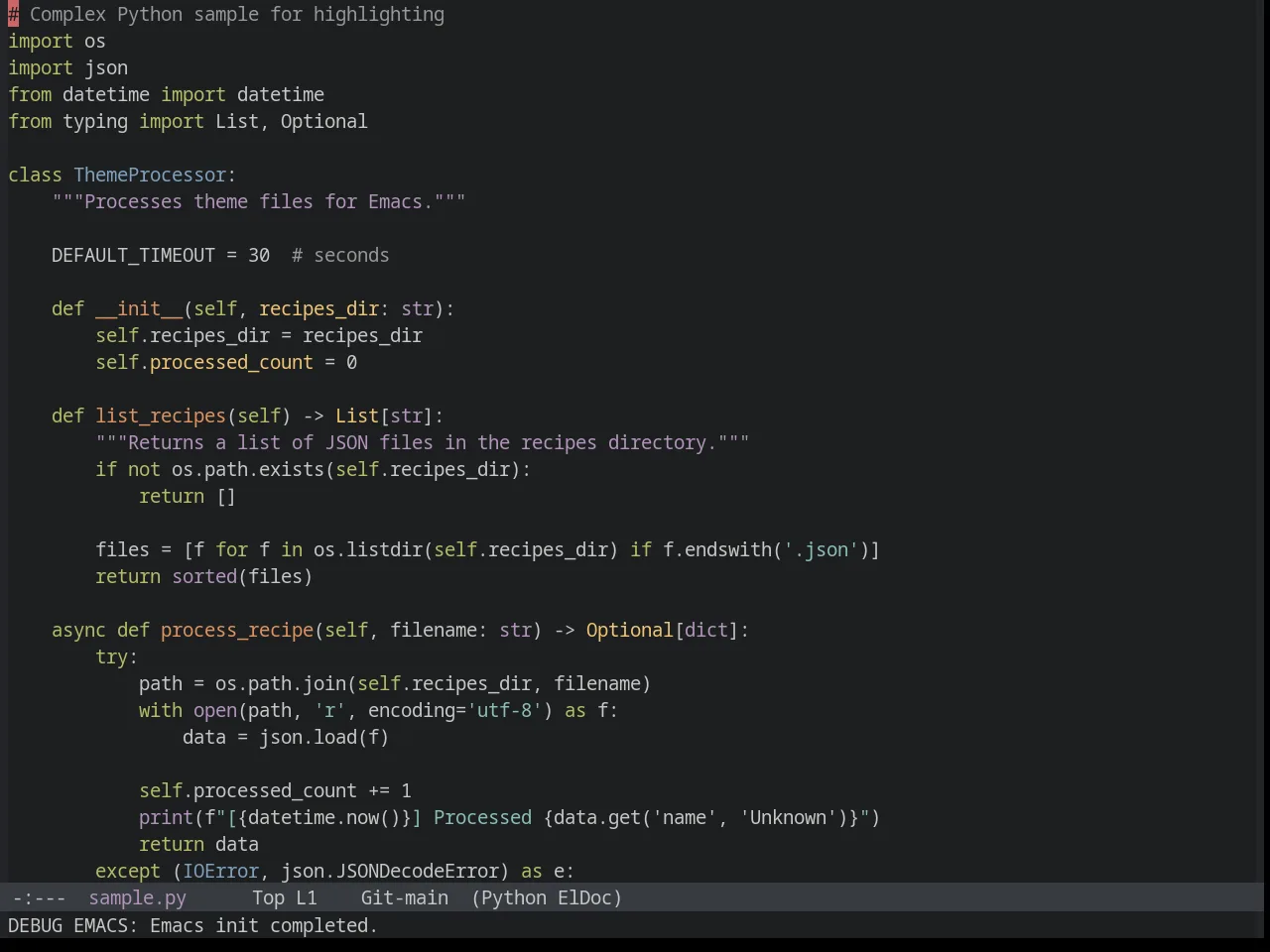Viewport: 1270px width, 952px height.
Task: Click 'os.path.join' call
Action: [281, 683]
